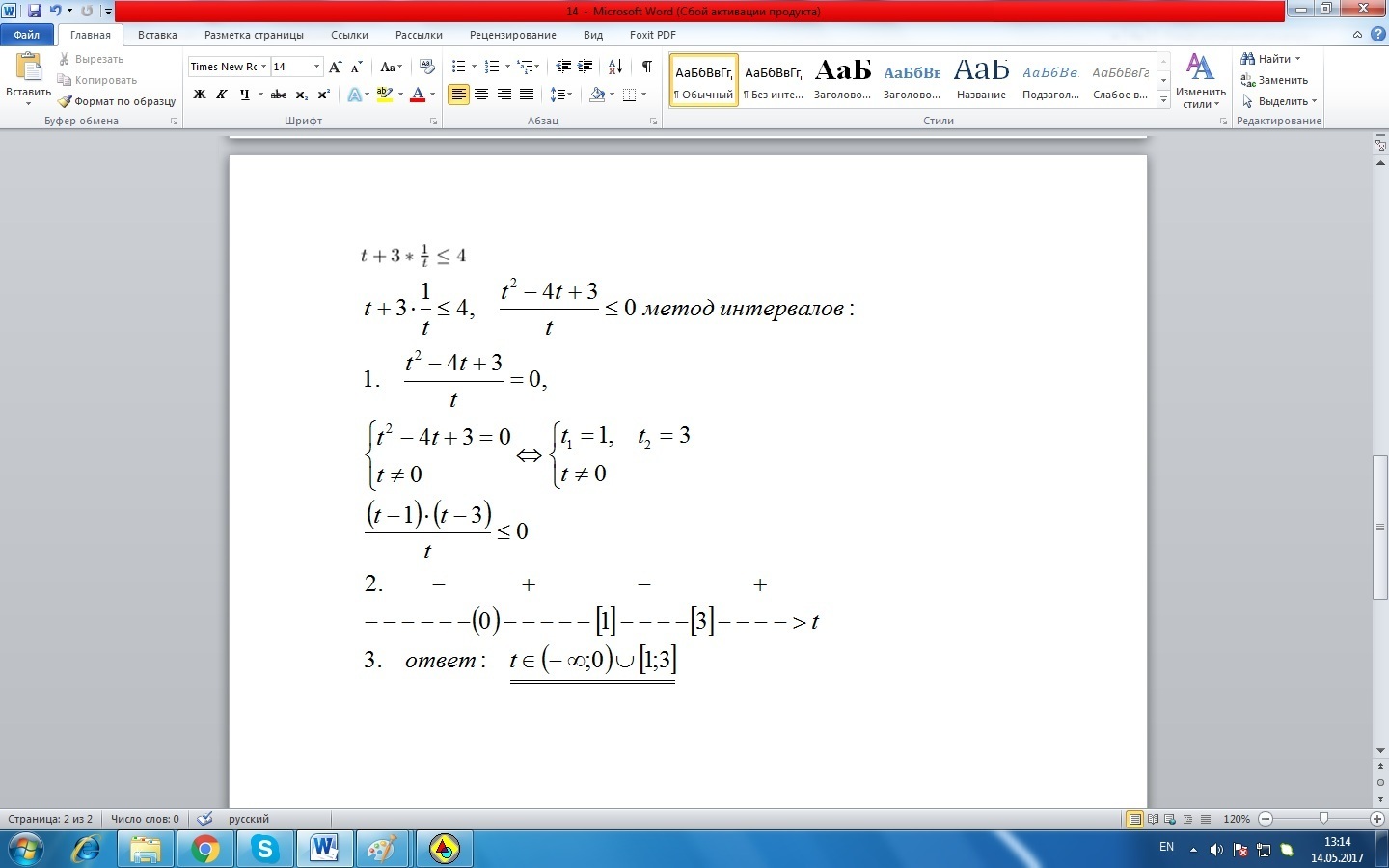Open the line spacing dropdown

coord(560,95)
